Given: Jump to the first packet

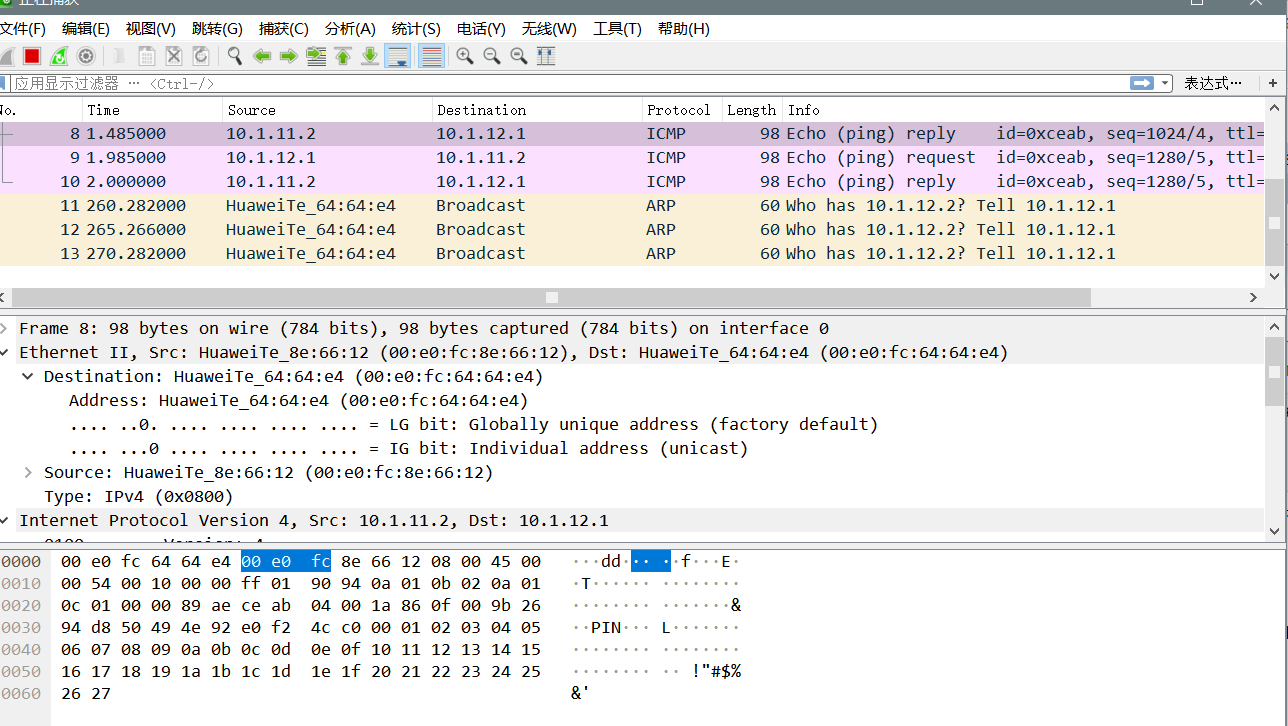Looking at the screenshot, I should tap(343, 56).
